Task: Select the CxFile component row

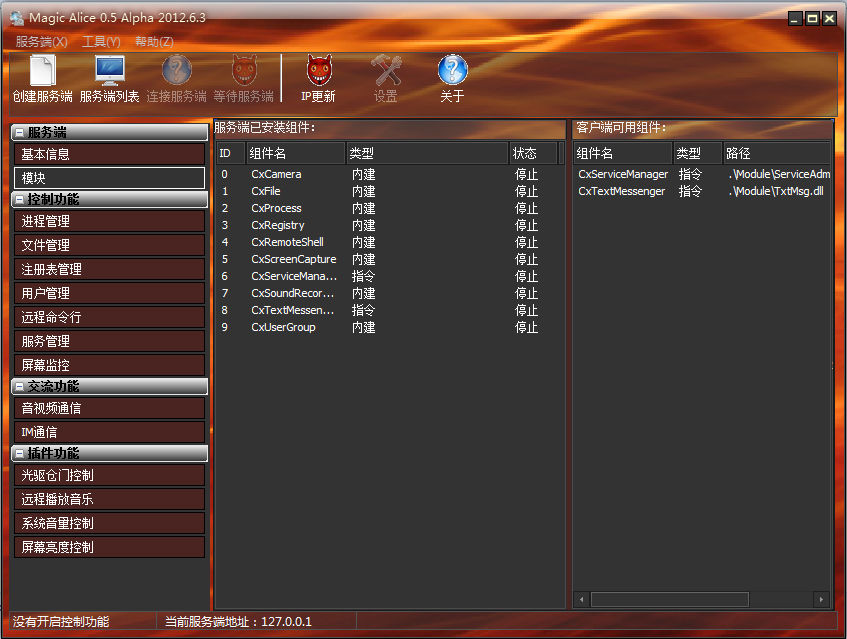Action: (x=389, y=191)
